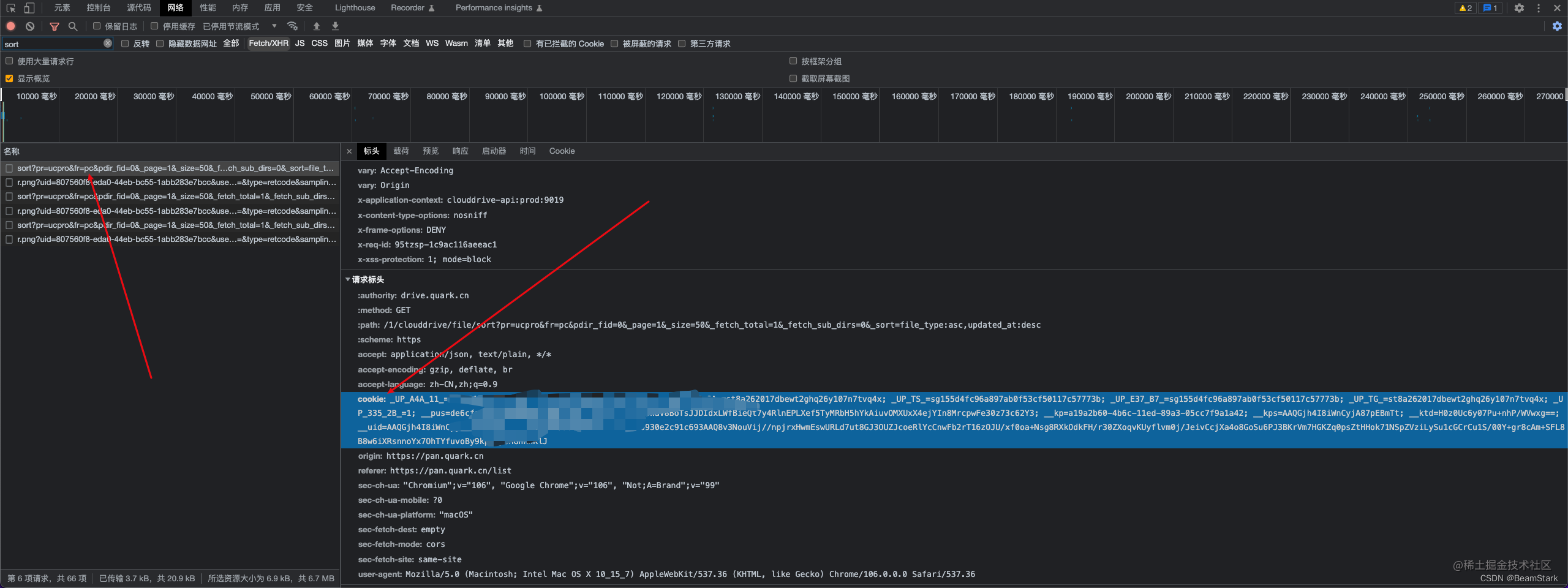Open network conditions panel icon
The width and height of the screenshot is (1568, 588).
[x=292, y=26]
